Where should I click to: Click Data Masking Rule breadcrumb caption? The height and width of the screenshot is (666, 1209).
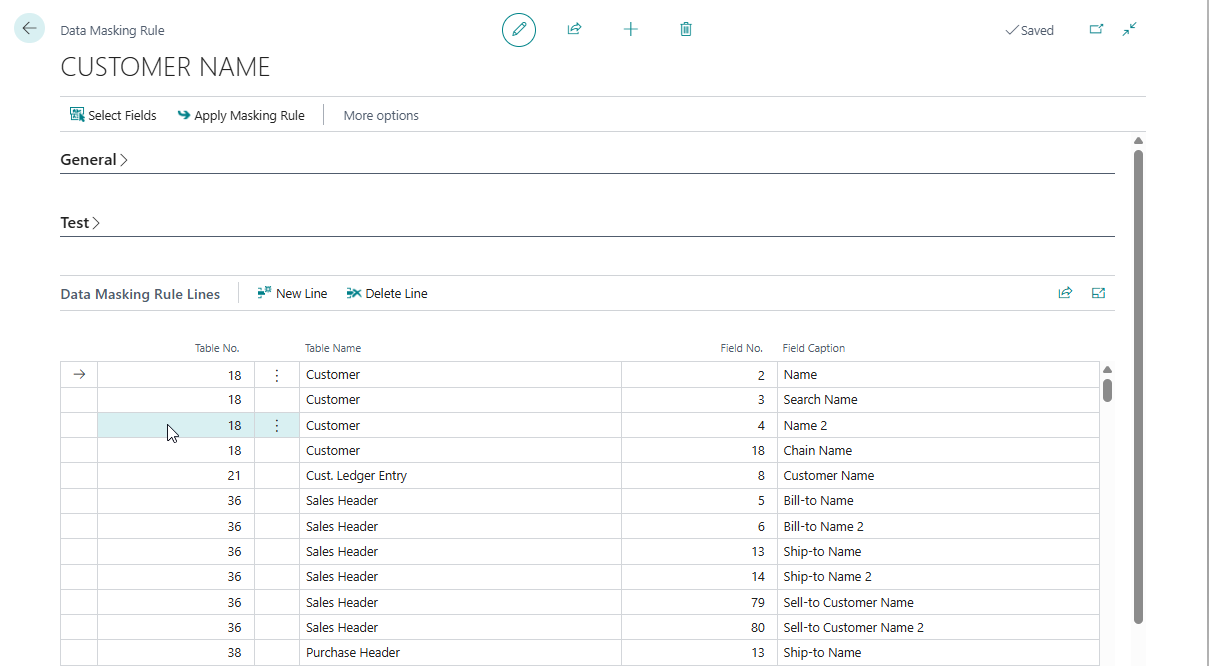click(112, 31)
